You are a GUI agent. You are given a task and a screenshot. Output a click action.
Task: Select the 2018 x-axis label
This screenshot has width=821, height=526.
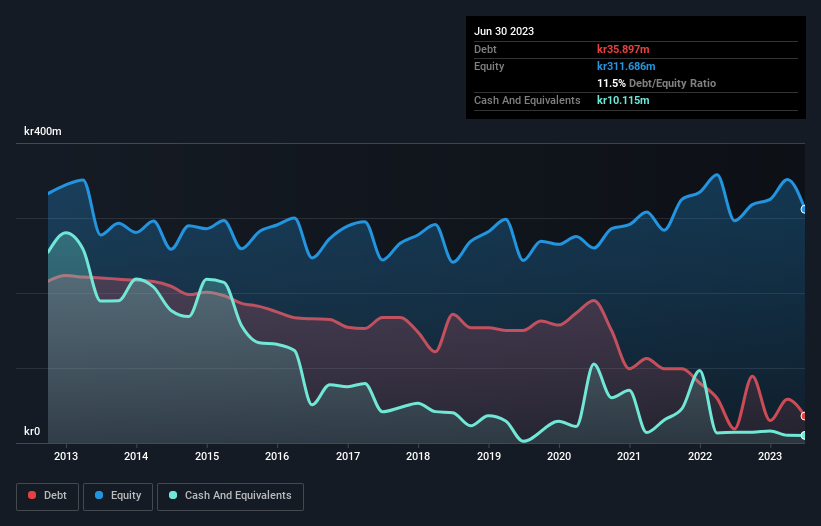(x=418, y=456)
